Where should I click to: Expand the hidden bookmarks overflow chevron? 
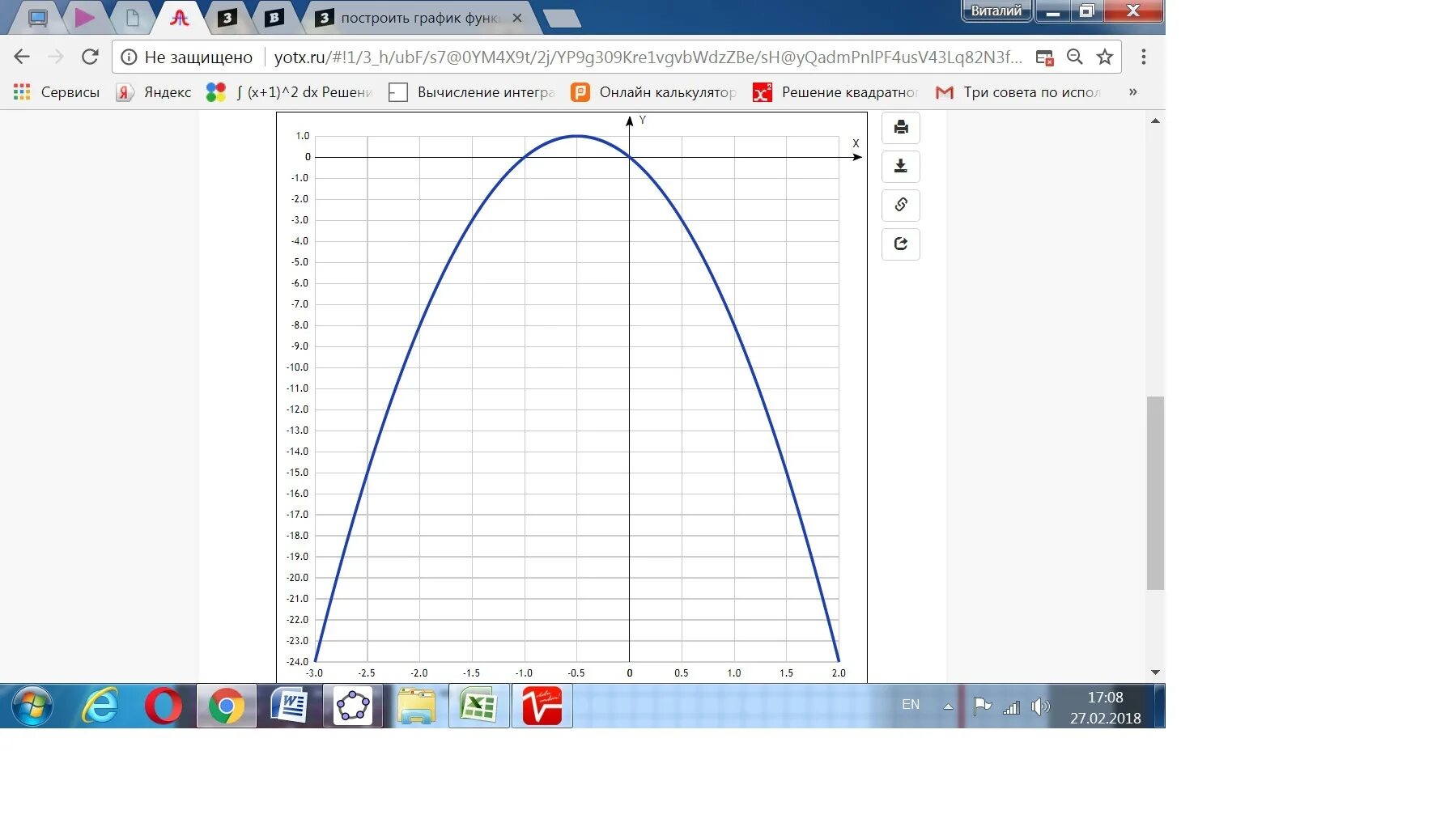tap(1132, 92)
